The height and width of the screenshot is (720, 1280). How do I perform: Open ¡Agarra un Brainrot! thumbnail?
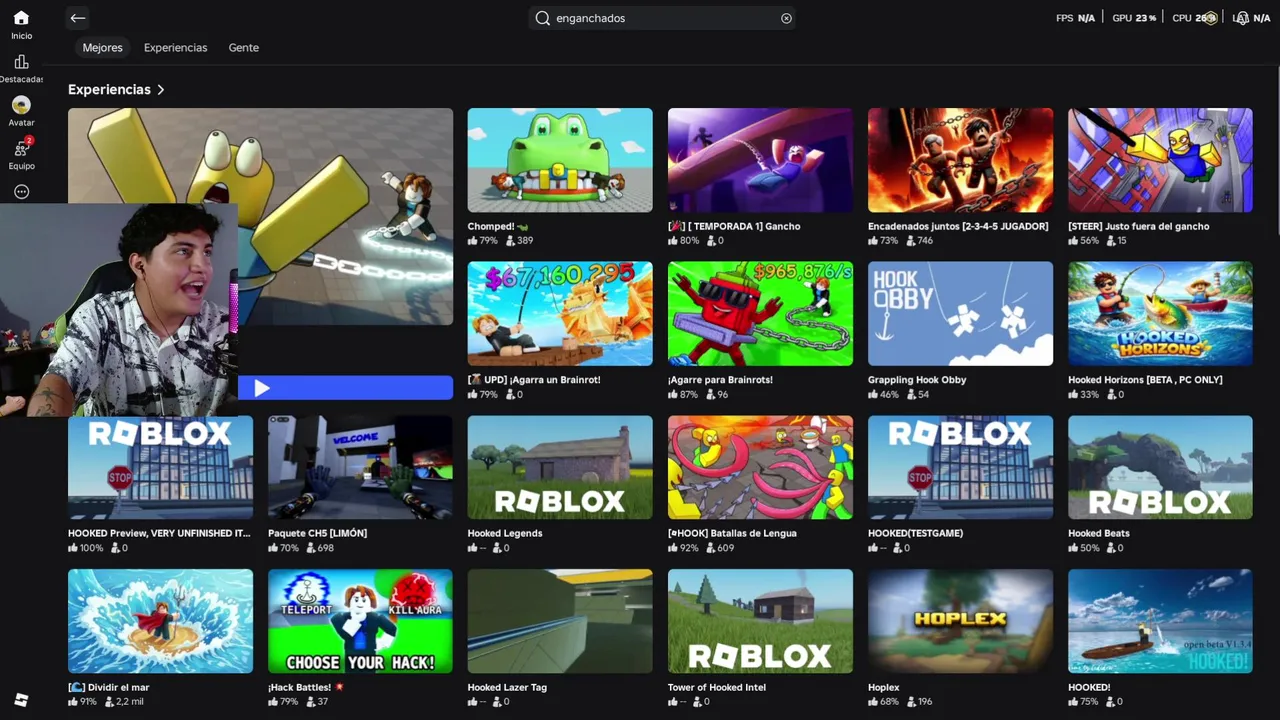click(x=560, y=314)
